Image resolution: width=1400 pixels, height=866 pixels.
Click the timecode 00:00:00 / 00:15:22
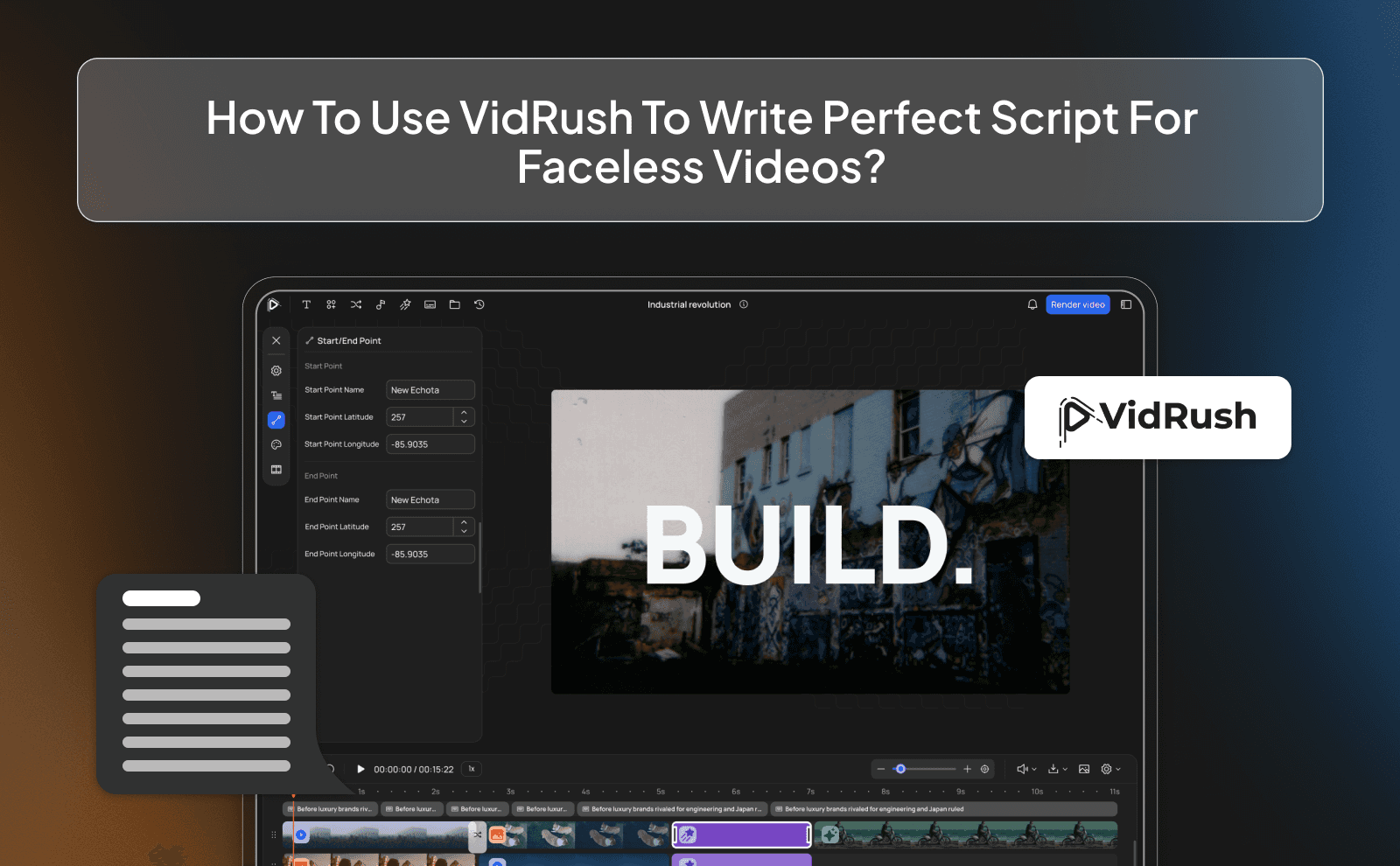(x=414, y=770)
